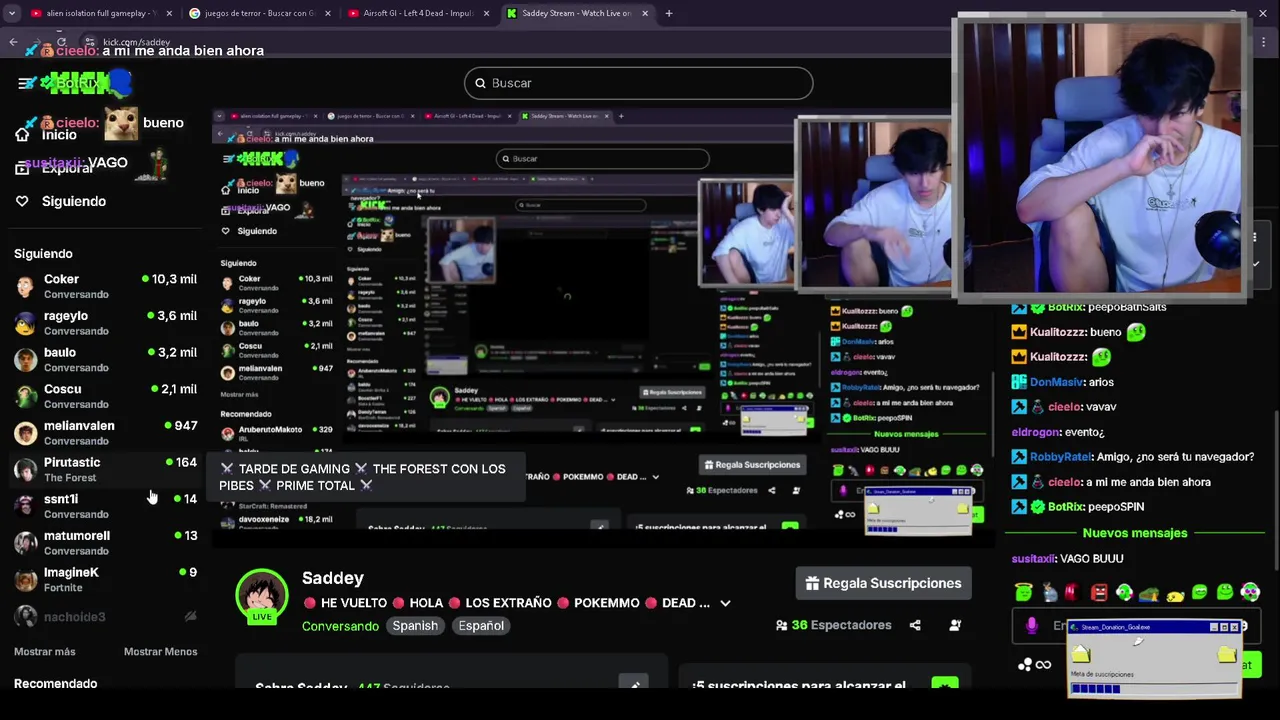Insert the green halo emote
This screenshot has height=720, width=1280.
1023,592
